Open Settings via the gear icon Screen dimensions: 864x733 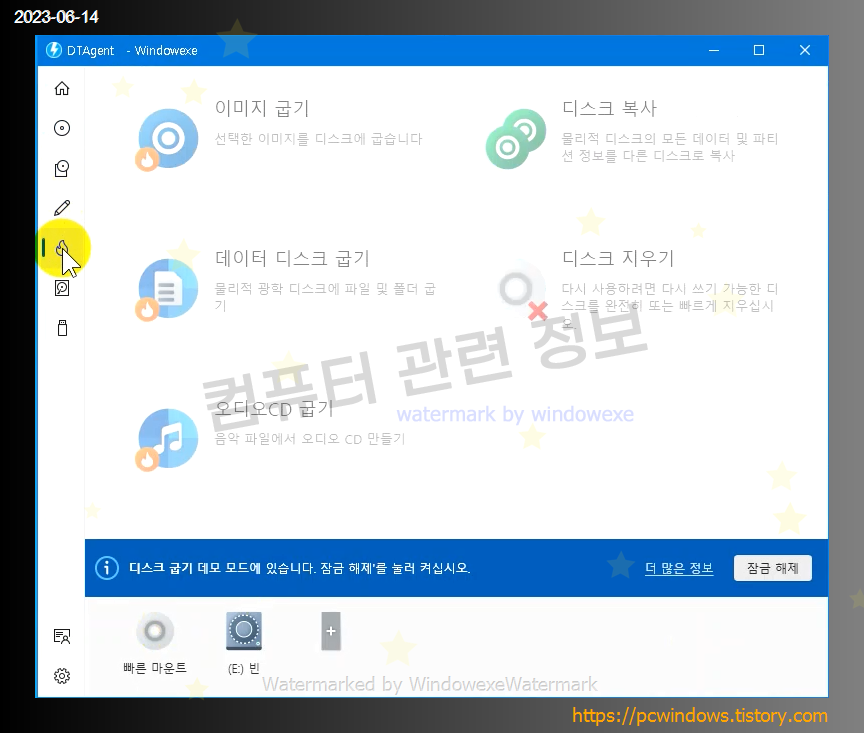[x=61, y=676]
